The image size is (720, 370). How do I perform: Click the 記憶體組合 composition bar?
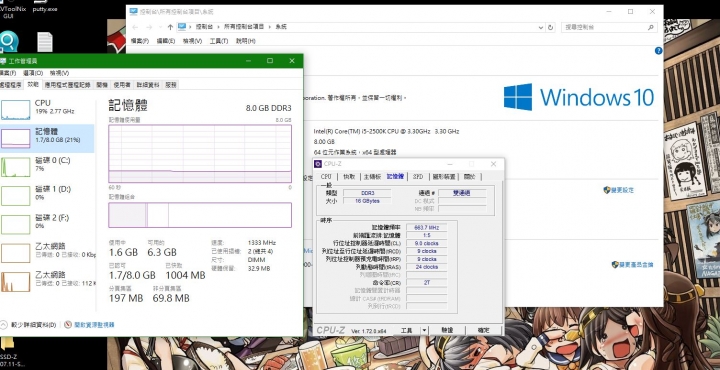pyautogui.click(x=200, y=215)
